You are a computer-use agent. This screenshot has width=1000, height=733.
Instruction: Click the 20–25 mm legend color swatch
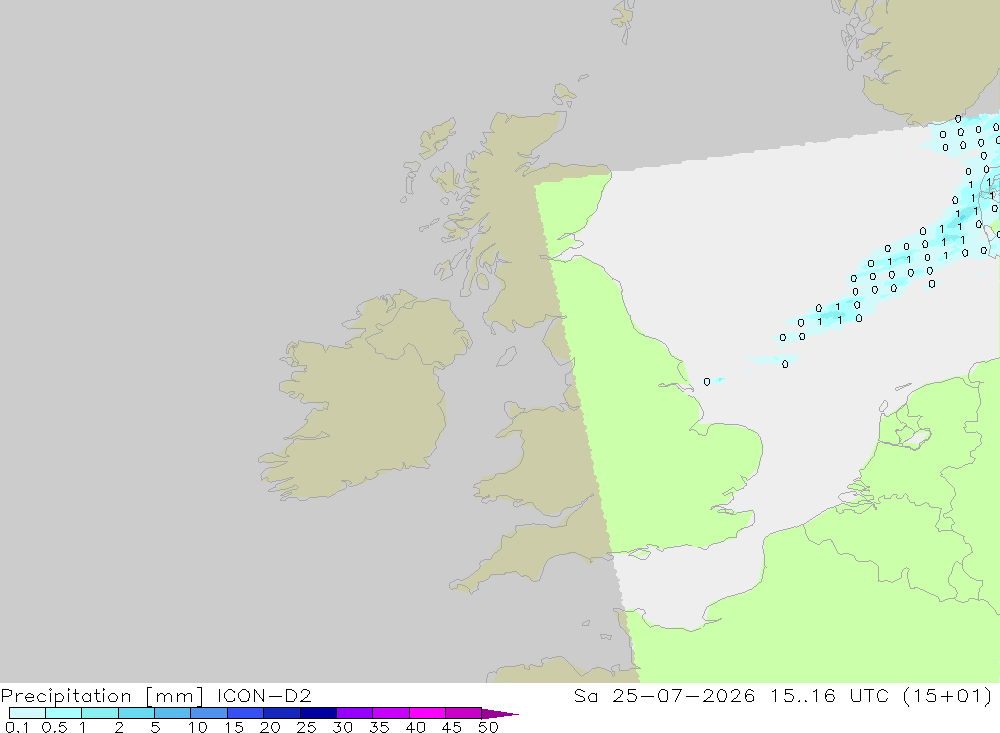click(x=281, y=713)
